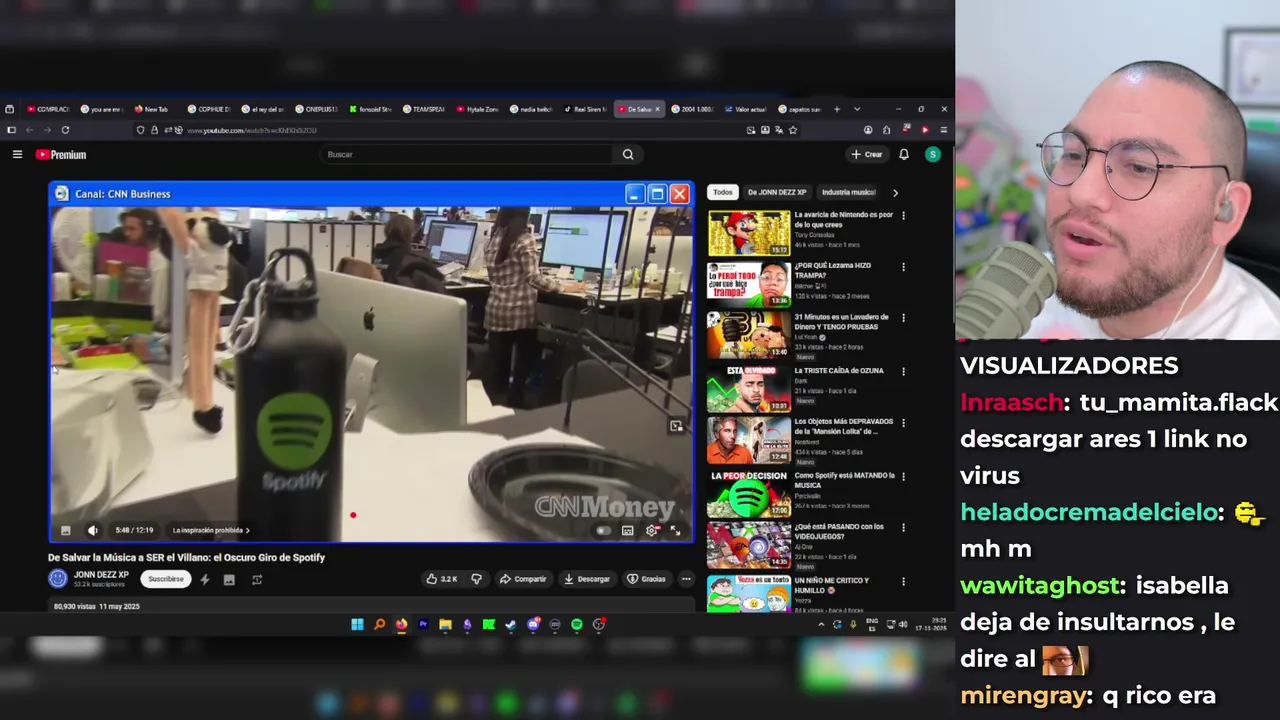Open '31 Minutos es un Lavadero' thumbnail
The height and width of the screenshot is (720, 1280).
click(x=749, y=336)
